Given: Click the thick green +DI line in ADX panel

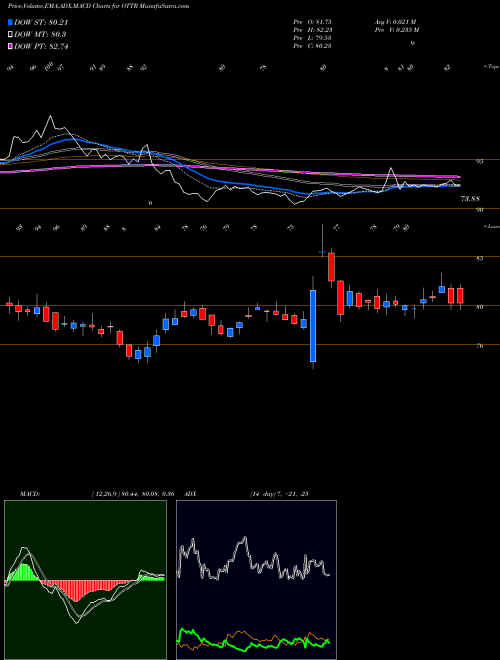Looking at the screenshot, I should click(x=253, y=643).
